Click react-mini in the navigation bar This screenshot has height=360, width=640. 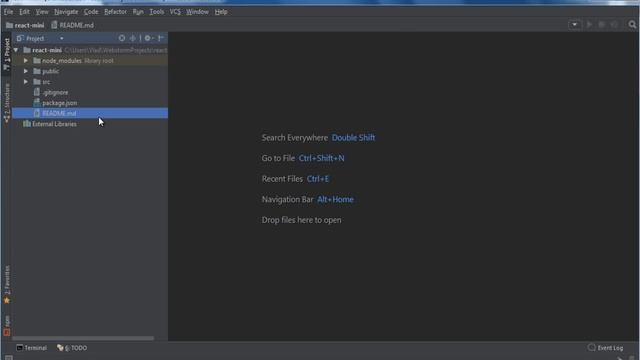(x=25, y=25)
